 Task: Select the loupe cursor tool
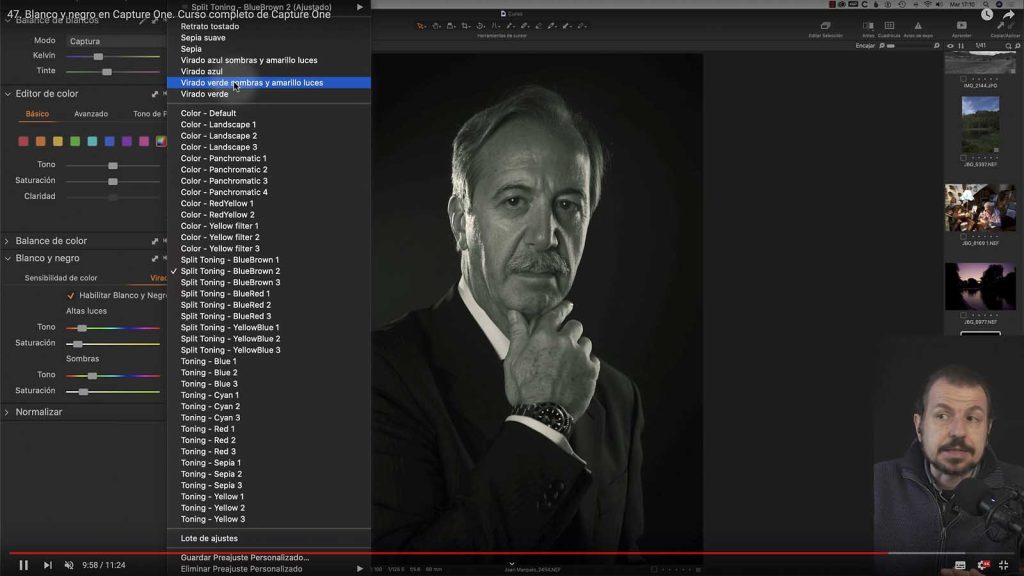451,26
